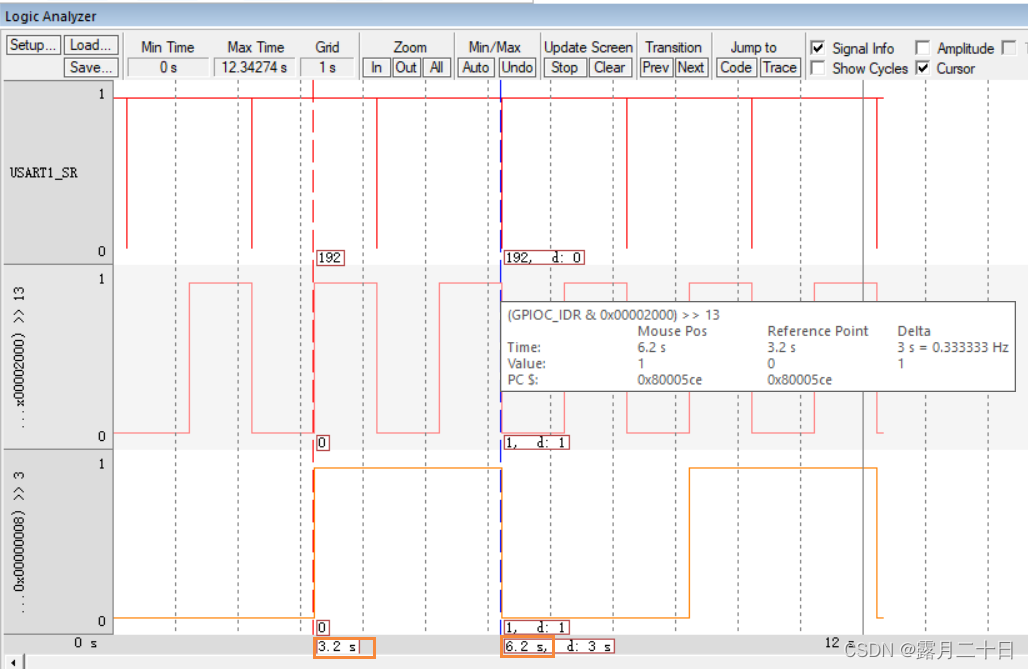Click the d: 3 s delta label
This screenshot has width=1028, height=669.
point(589,647)
